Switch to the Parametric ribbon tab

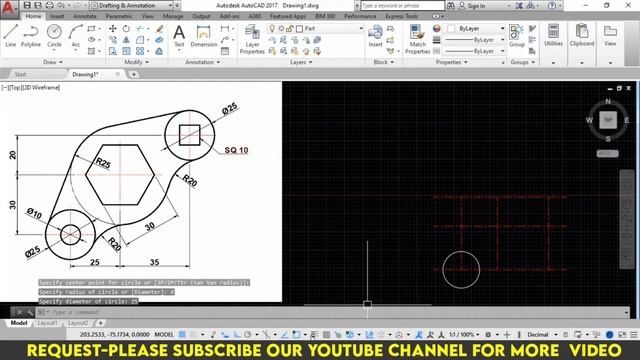coord(119,16)
